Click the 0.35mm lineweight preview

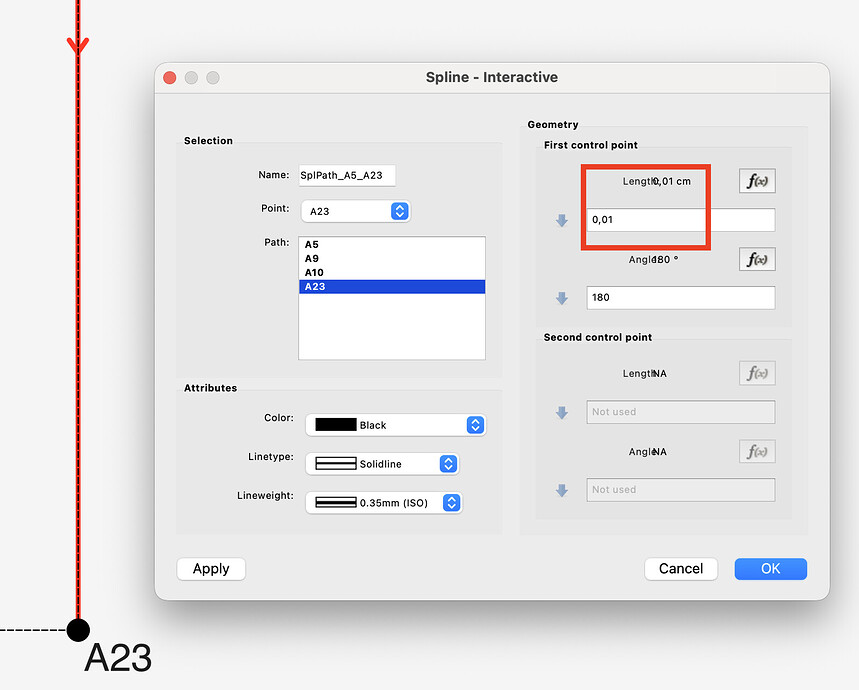point(336,503)
